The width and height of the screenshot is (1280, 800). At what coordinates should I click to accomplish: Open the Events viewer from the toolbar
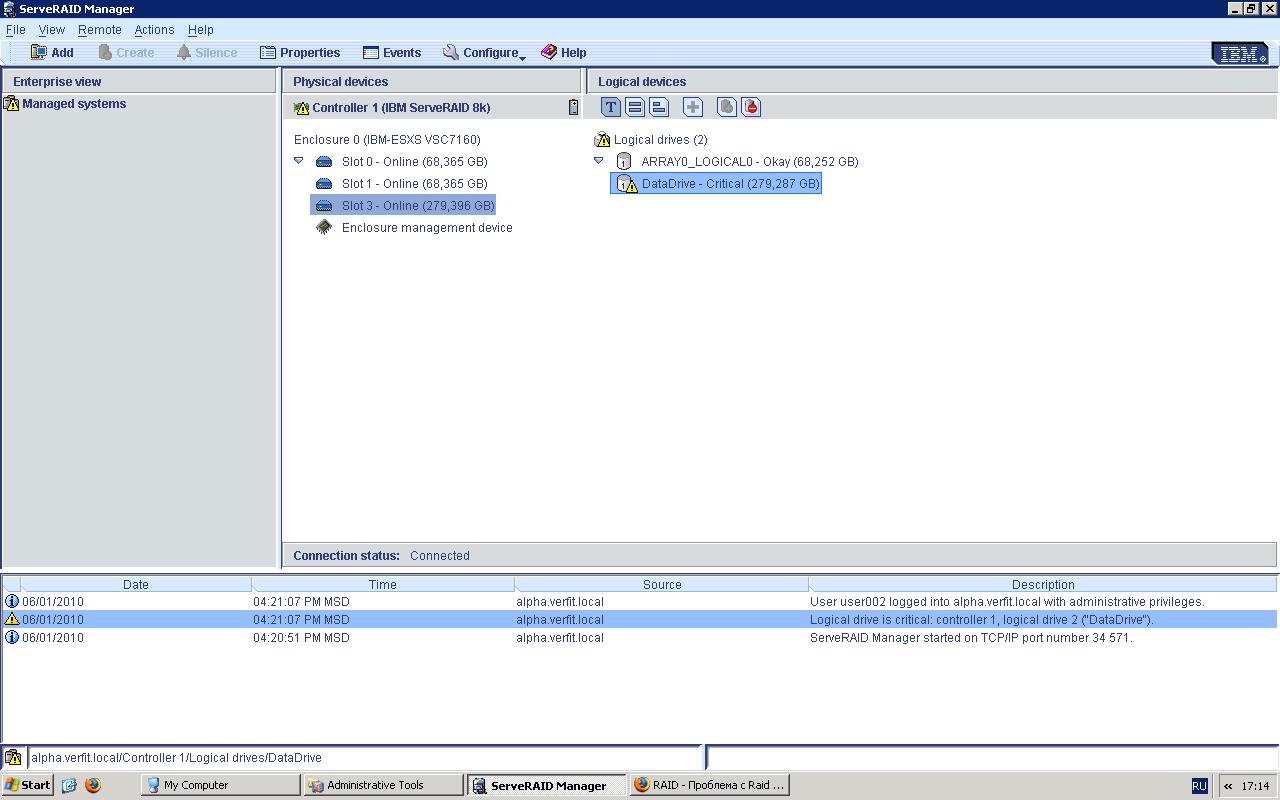[392, 53]
